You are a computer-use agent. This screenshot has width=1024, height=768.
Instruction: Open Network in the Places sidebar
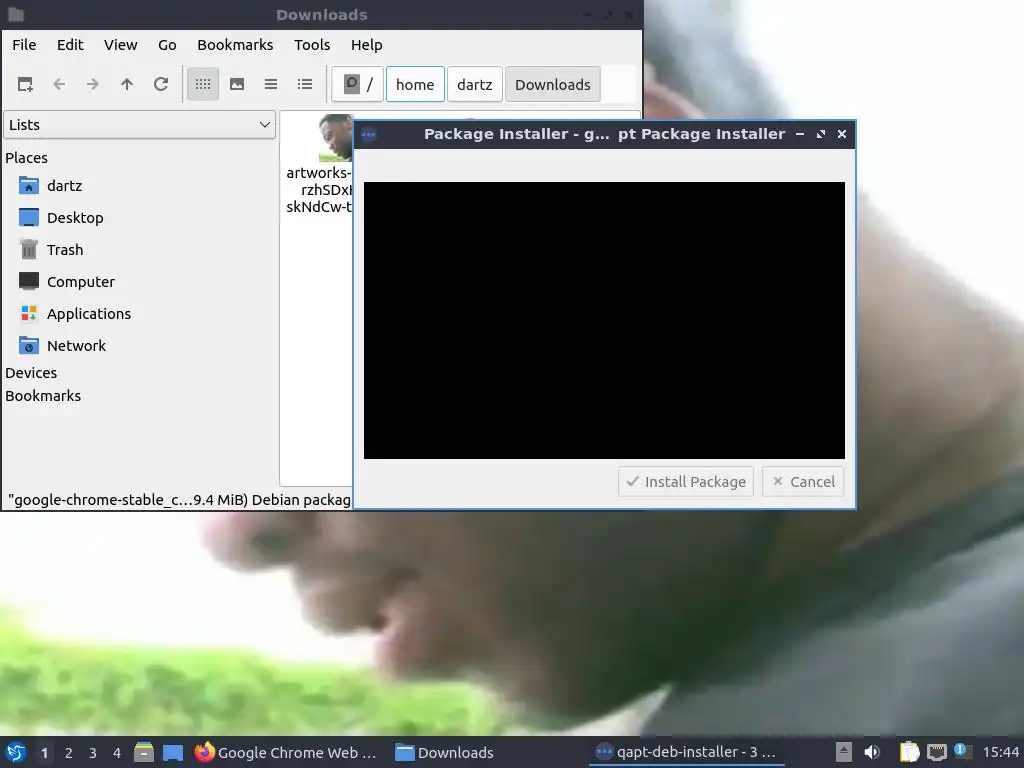(x=63, y=345)
